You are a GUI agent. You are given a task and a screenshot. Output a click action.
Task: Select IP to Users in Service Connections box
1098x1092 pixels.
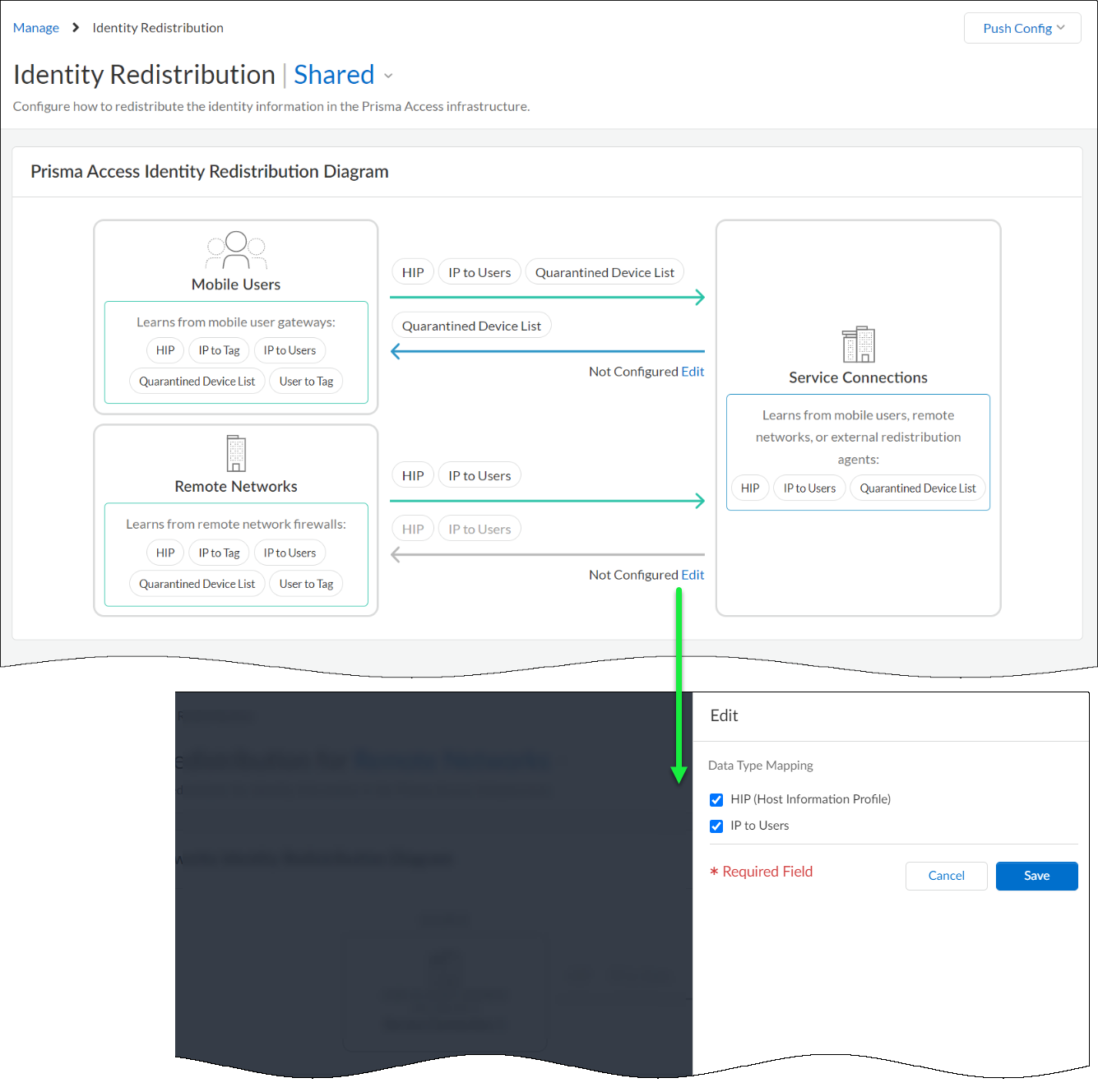click(809, 488)
